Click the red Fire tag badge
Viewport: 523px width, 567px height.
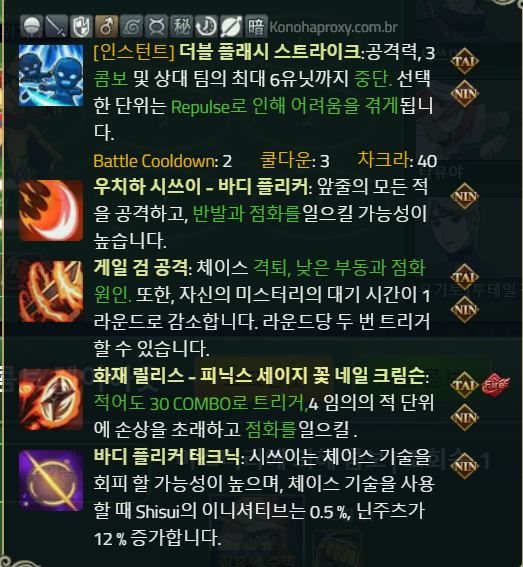pyautogui.click(x=495, y=385)
